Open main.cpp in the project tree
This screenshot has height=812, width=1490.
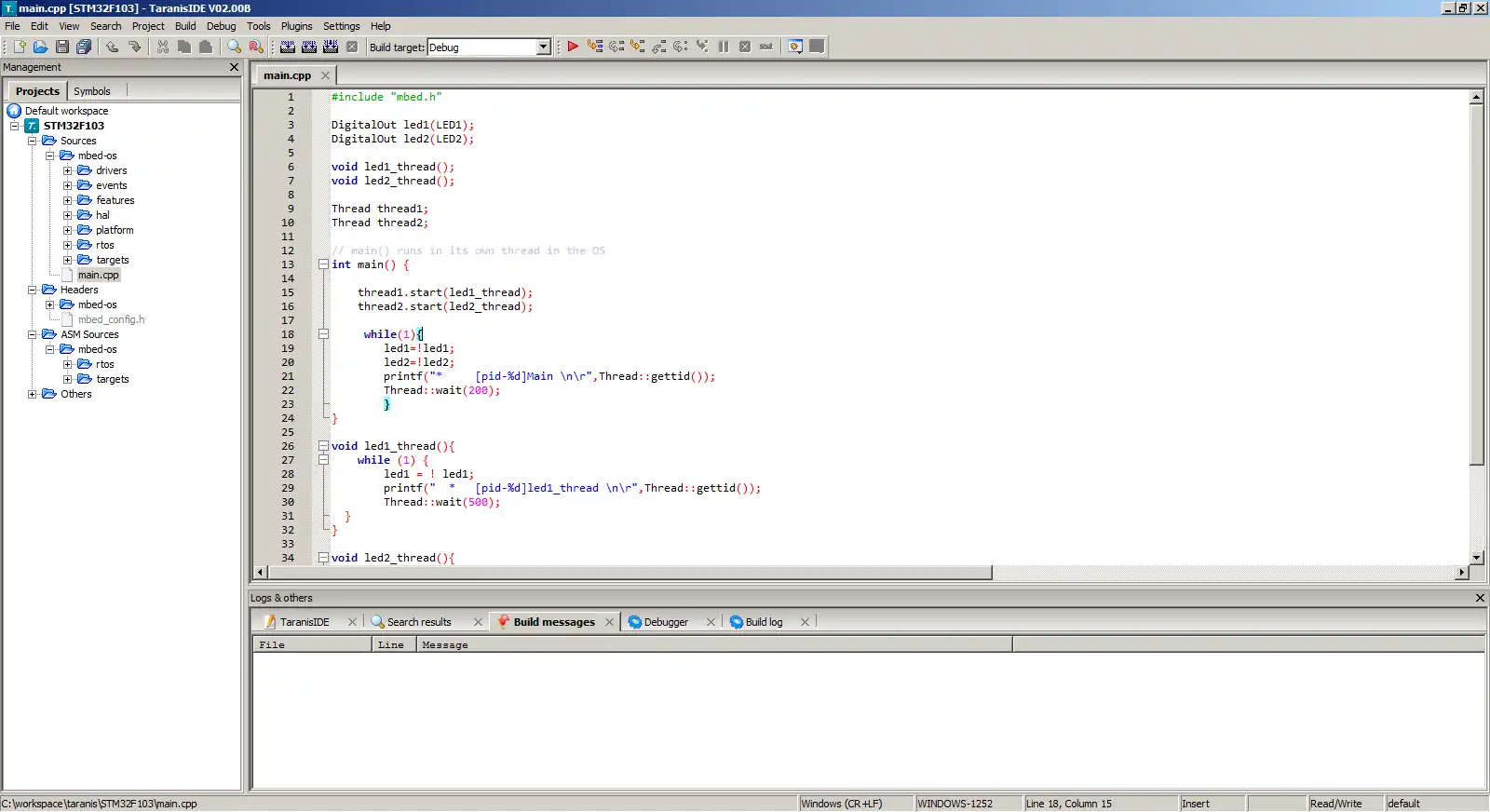click(98, 275)
